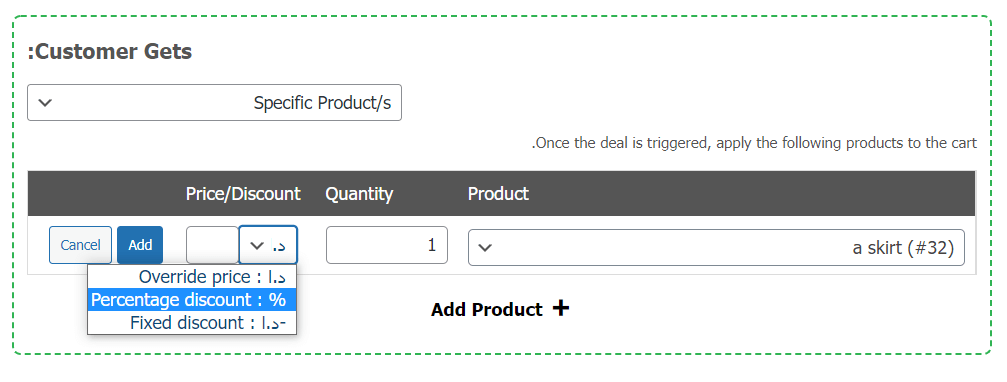Viewport: 1007px width, 382px height.
Task: Open the Specific Product/s dropdown
Action: point(215,103)
